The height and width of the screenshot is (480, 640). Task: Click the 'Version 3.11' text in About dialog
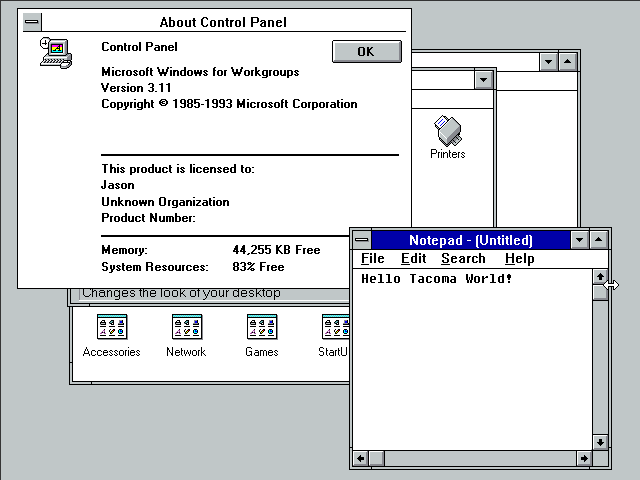[136, 88]
